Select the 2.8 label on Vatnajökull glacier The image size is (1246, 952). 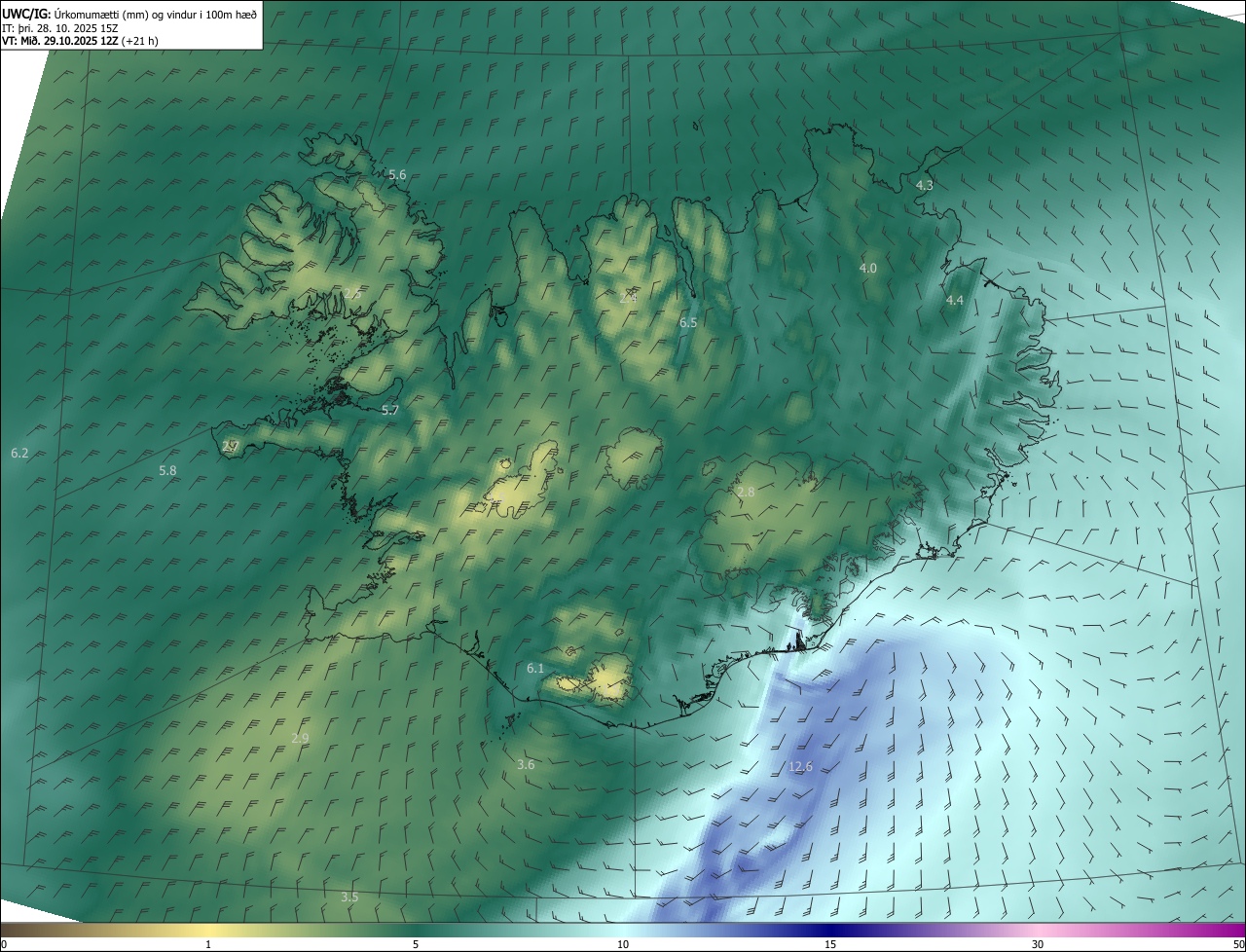point(746,493)
